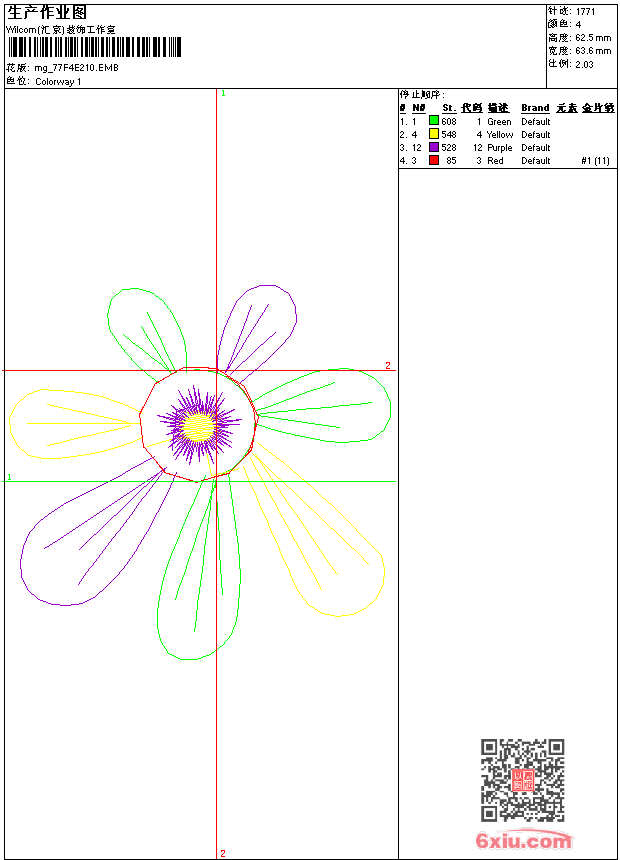The height and width of the screenshot is (860, 620).
Task: Click the Brand column header
Action: pos(535,108)
